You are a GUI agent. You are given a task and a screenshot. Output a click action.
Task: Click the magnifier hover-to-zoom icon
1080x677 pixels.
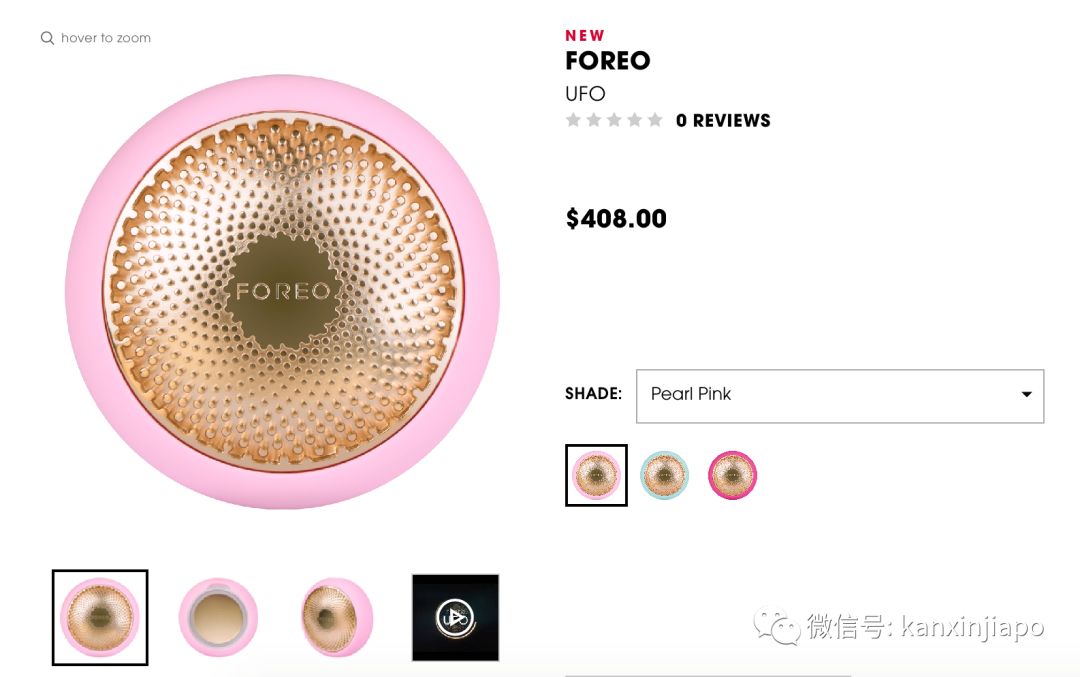47,38
